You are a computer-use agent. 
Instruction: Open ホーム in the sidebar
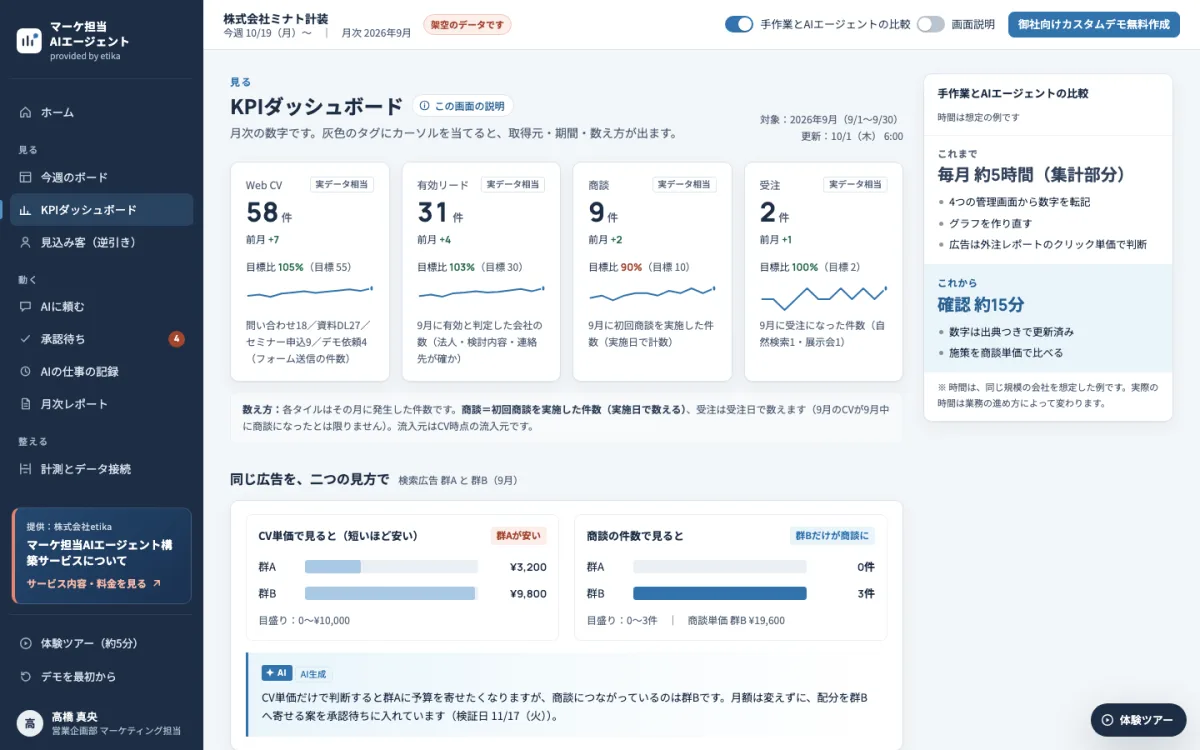pyautogui.click(x=101, y=112)
